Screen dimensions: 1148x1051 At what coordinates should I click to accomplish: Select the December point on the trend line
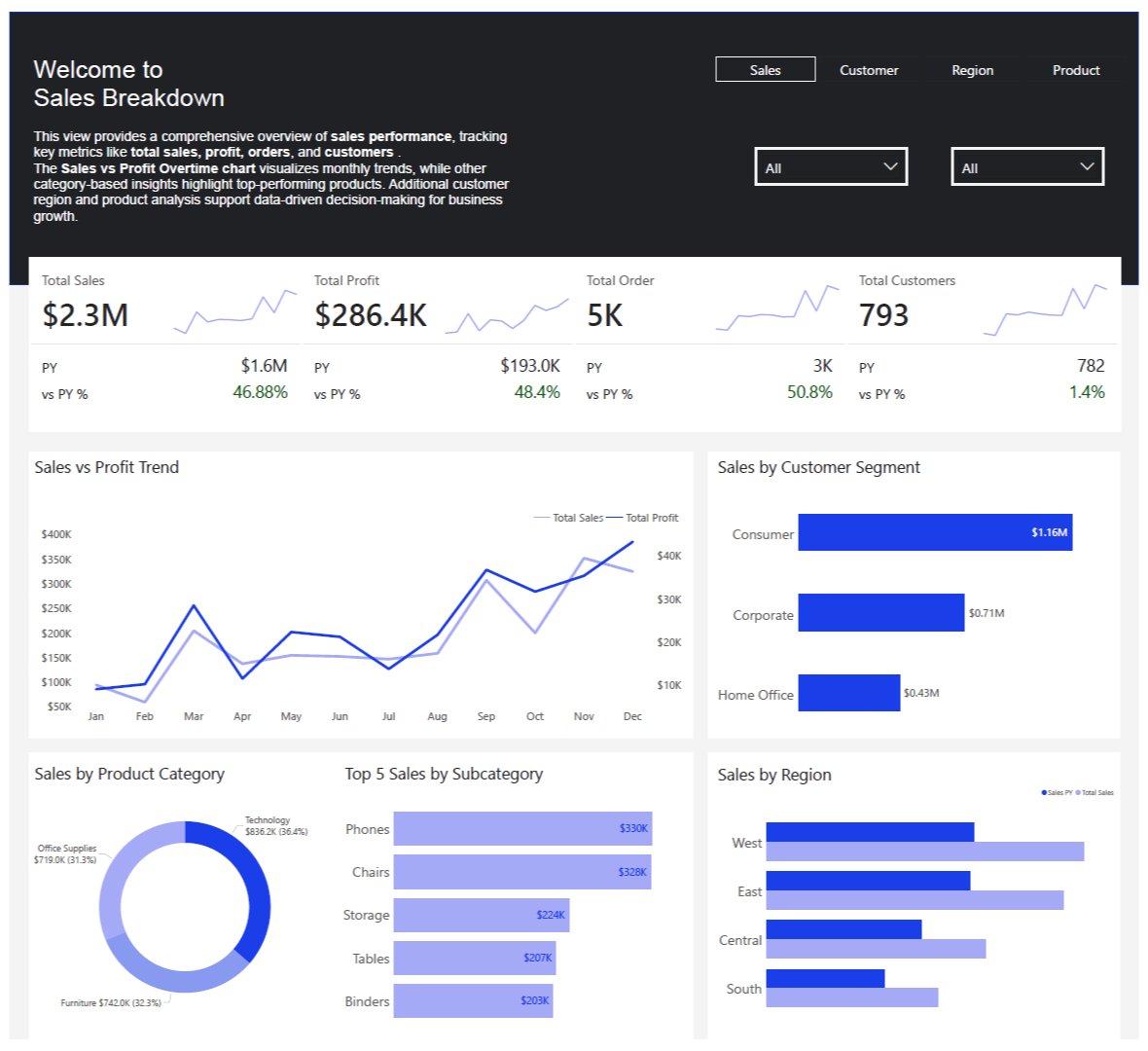(633, 543)
